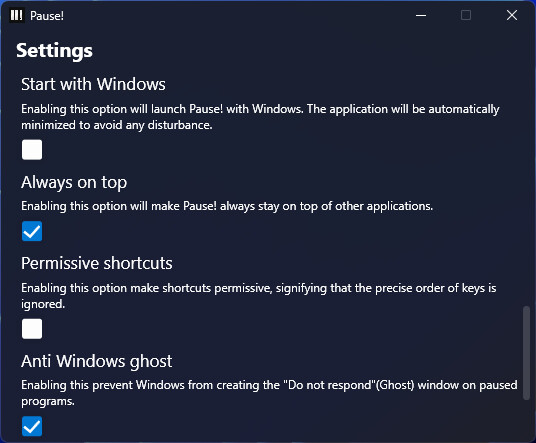Click the Settings page heading

pyautogui.click(x=54, y=51)
